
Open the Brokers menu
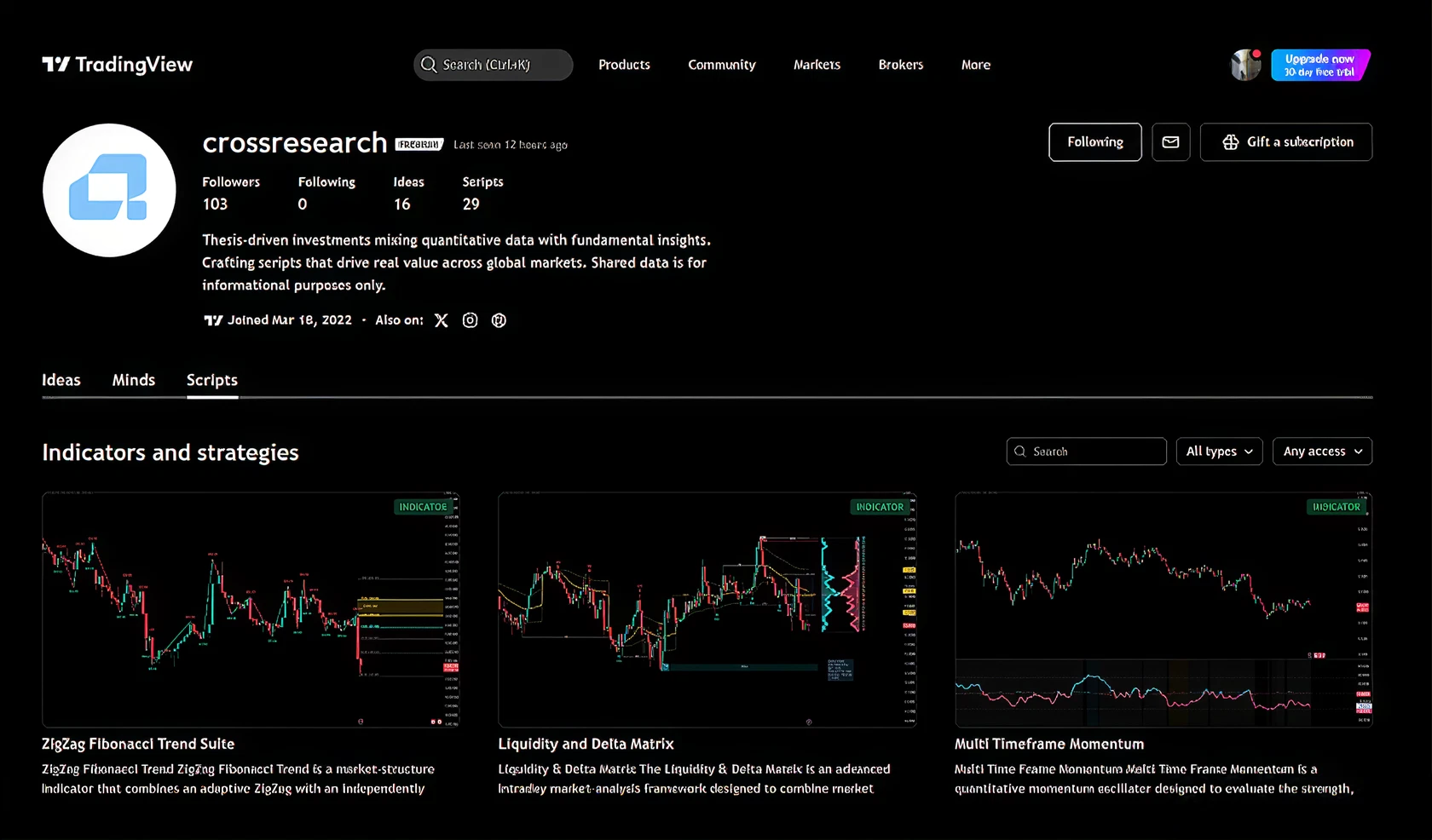pyautogui.click(x=901, y=65)
